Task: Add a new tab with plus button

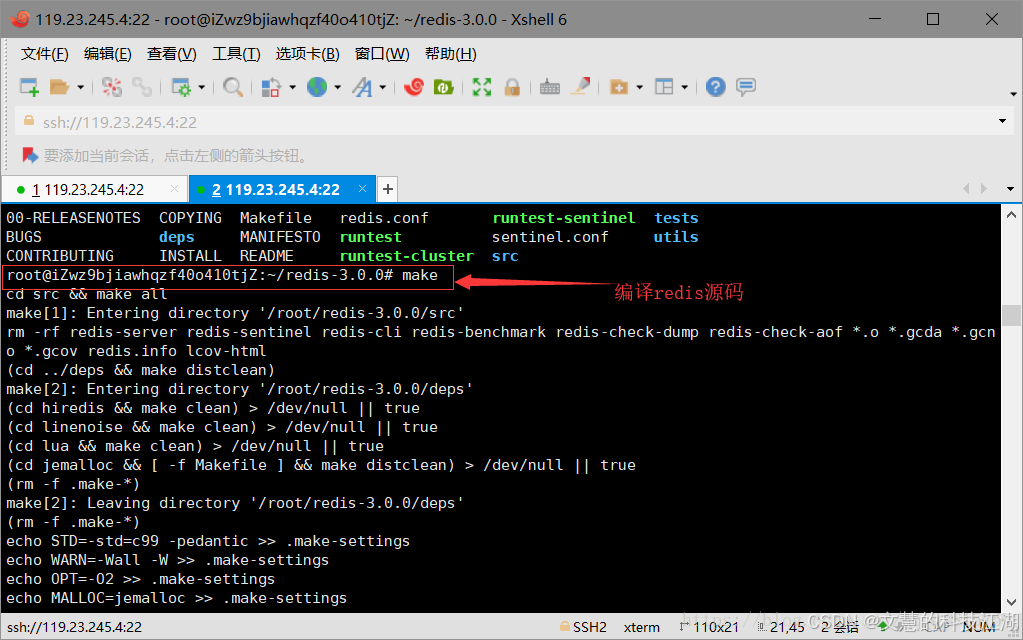Action: point(388,189)
